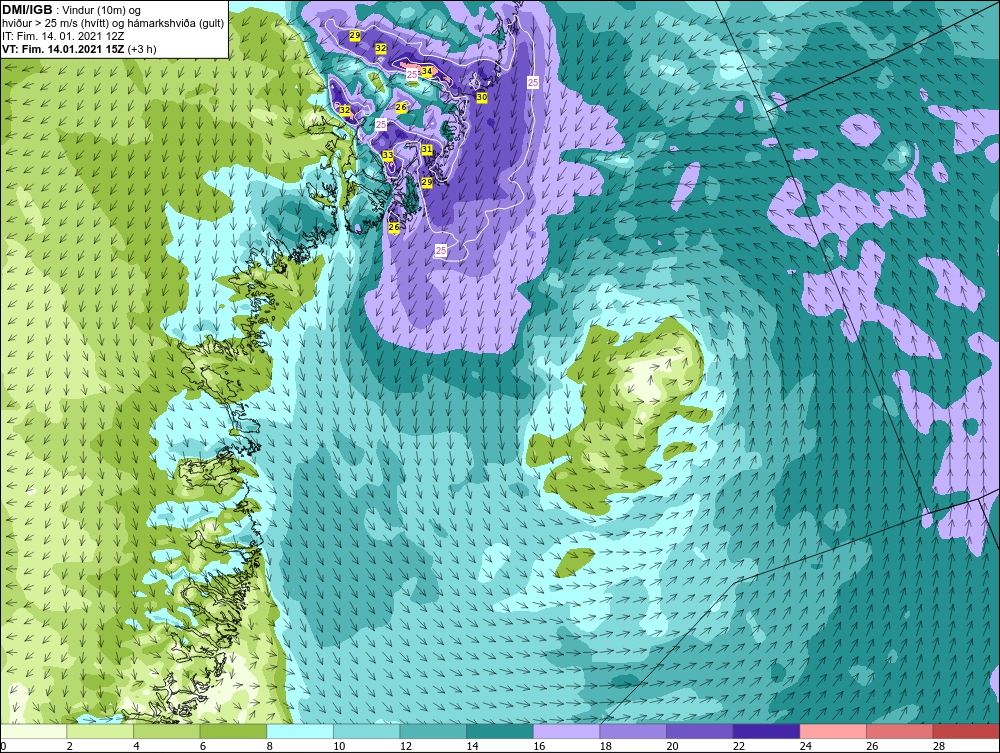The height and width of the screenshot is (753, 1000).
Task: Click the '12' scale label
Action: point(406,746)
